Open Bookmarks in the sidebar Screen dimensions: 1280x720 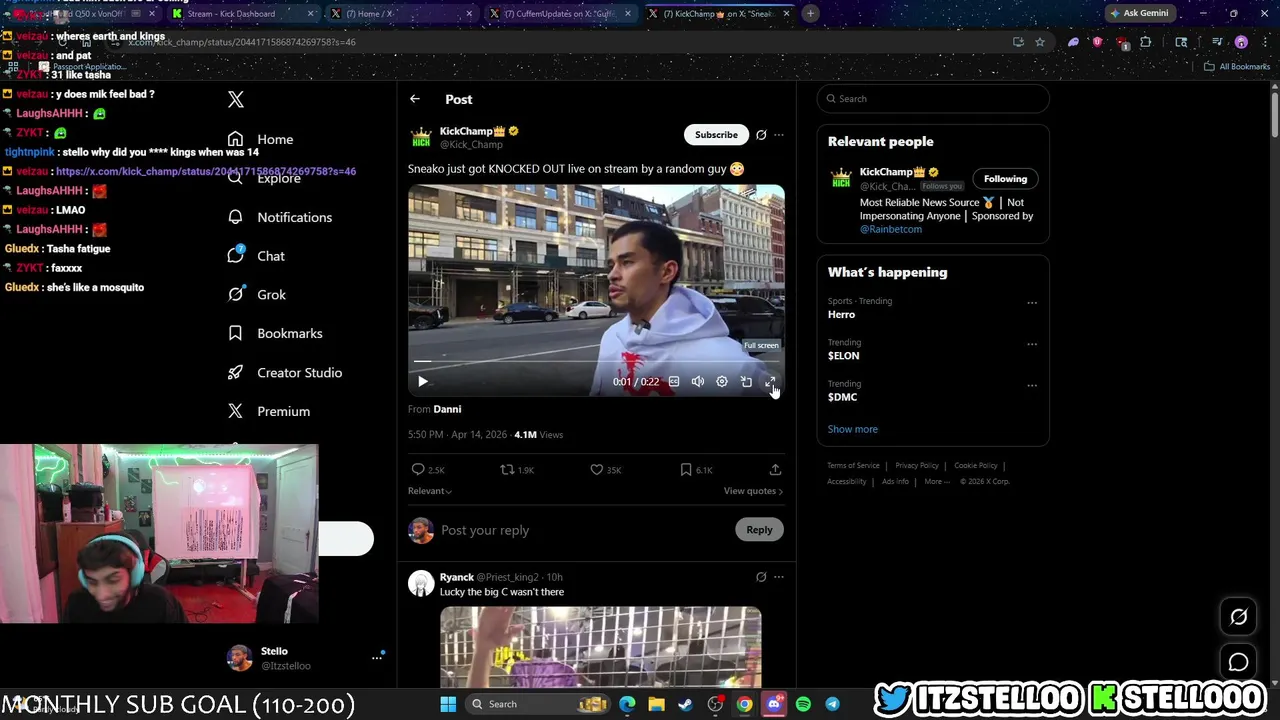click(274, 333)
